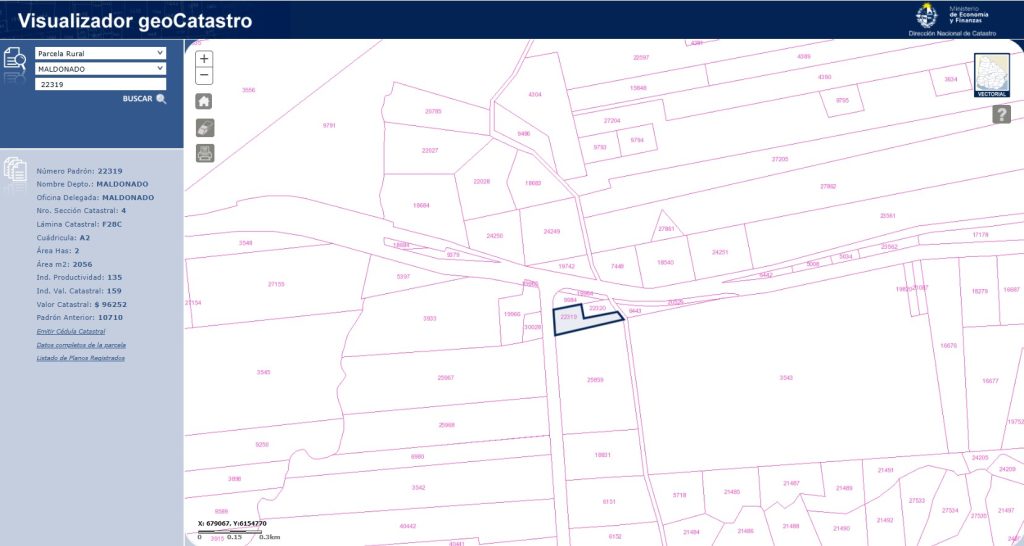Select parcel 3543 on the map
The image size is (1024, 546).
pyautogui.click(x=786, y=378)
